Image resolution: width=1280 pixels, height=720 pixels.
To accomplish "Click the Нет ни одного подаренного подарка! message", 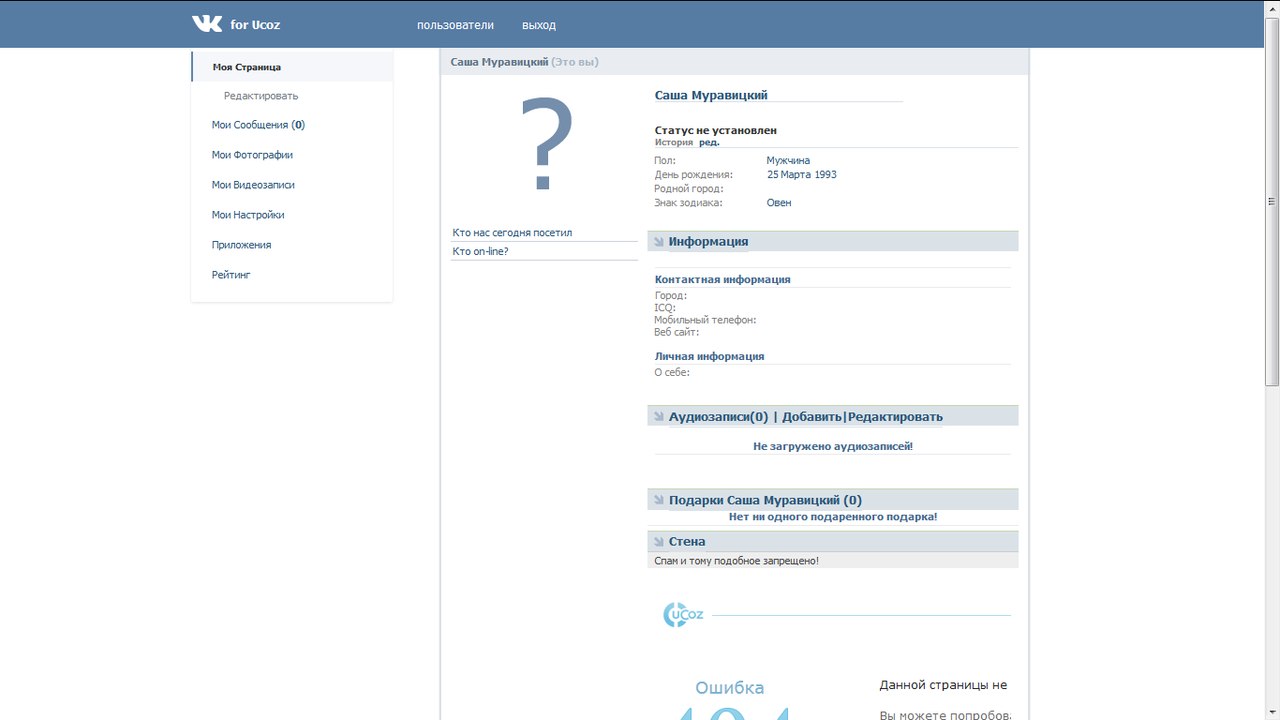I will tap(833, 517).
